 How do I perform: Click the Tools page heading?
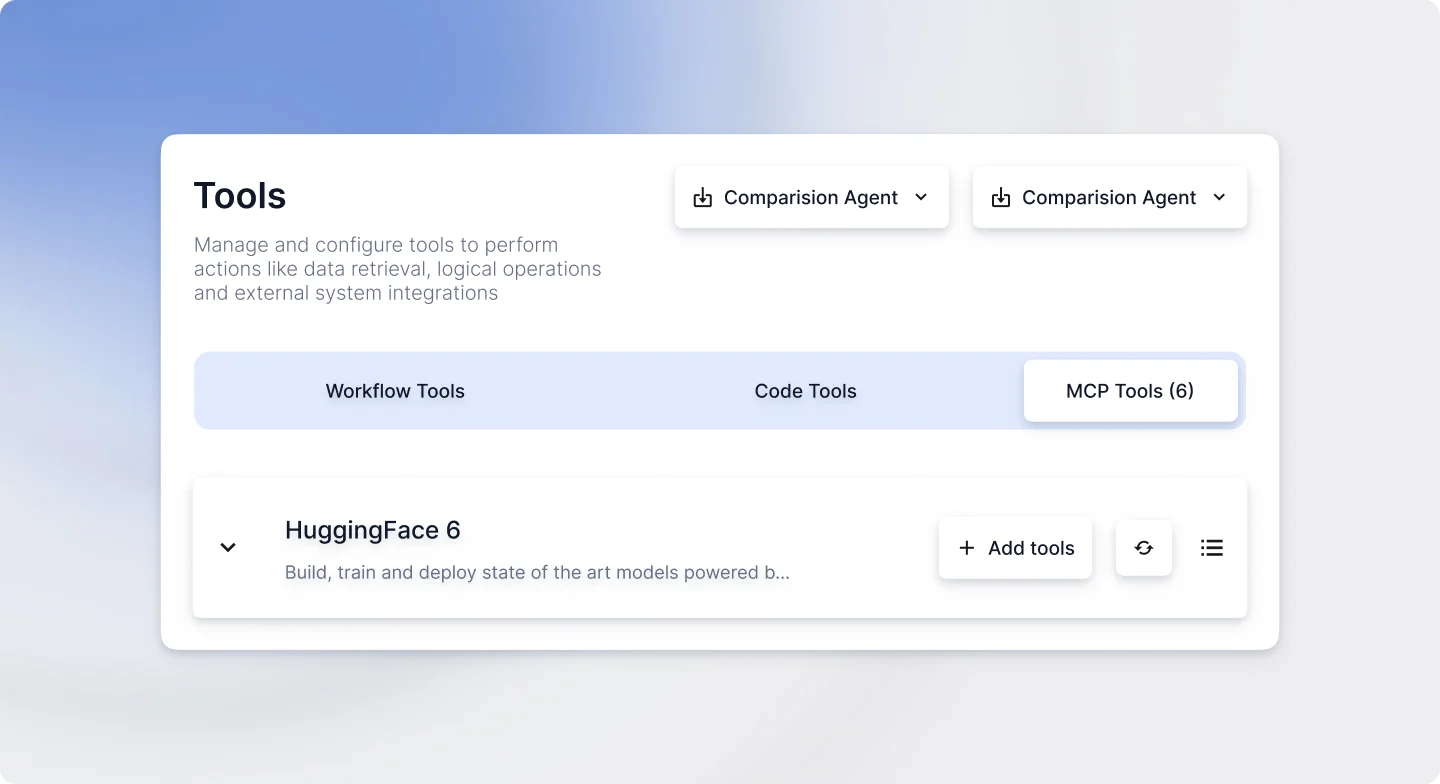[240, 196]
